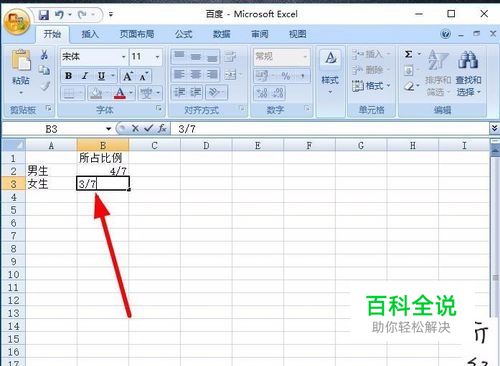Toggle wrap text button

[230, 57]
